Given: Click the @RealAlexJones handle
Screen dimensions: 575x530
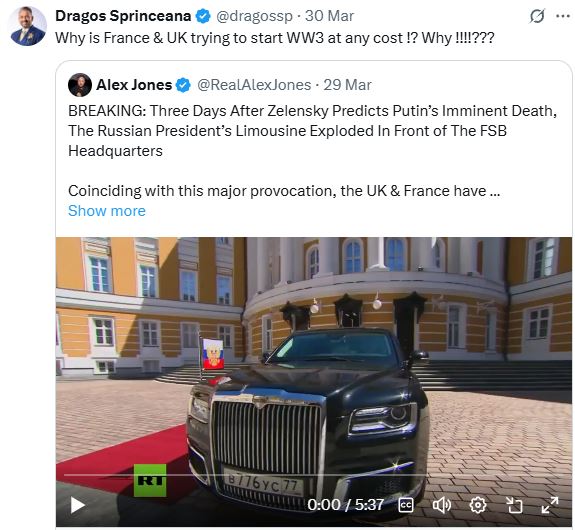Looking at the screenshot, I should click(254, 85).
